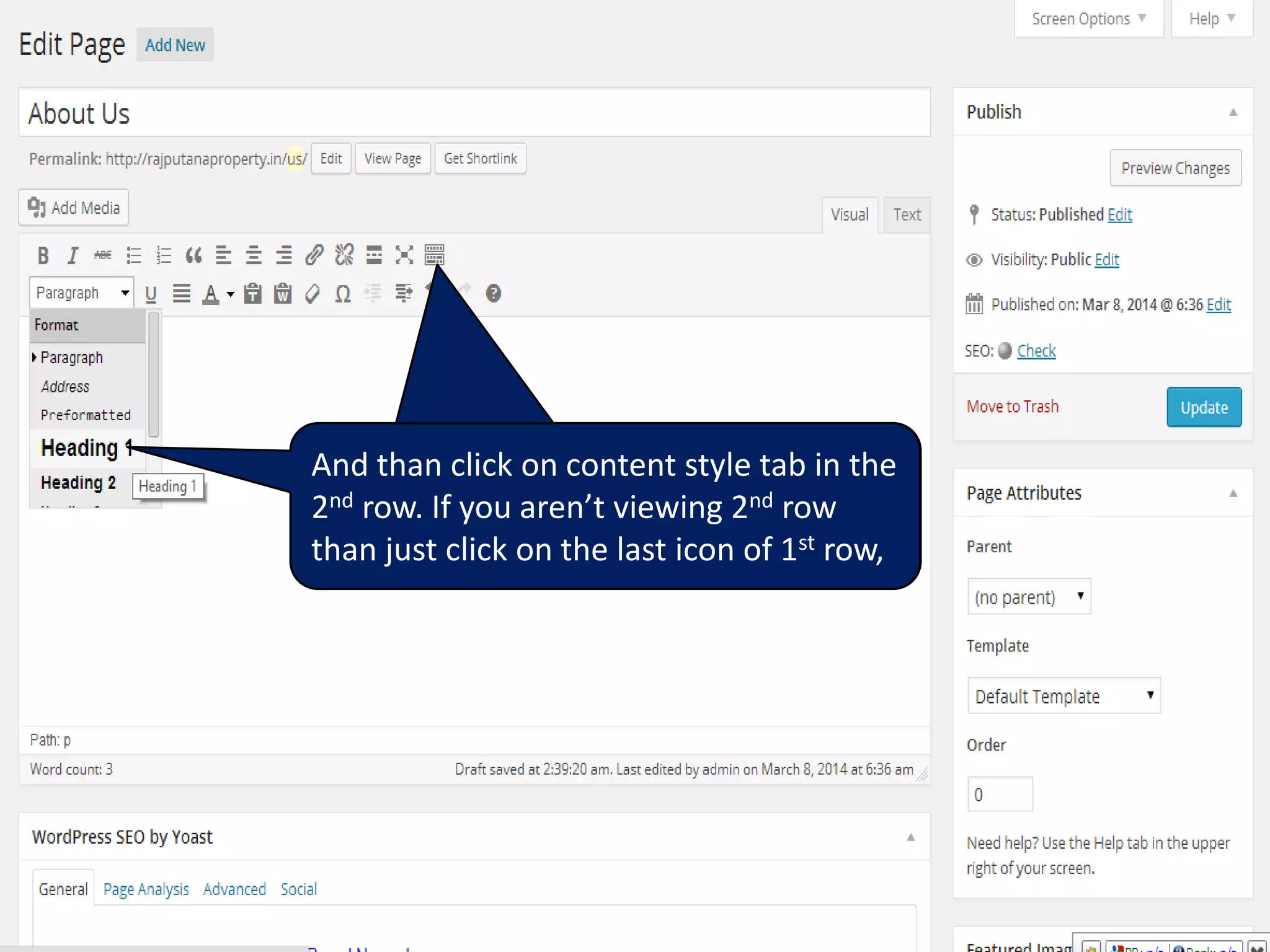This screenshot has width=1270, height=952.
Task: Click the Order number input field
Action: point(1000,795)
